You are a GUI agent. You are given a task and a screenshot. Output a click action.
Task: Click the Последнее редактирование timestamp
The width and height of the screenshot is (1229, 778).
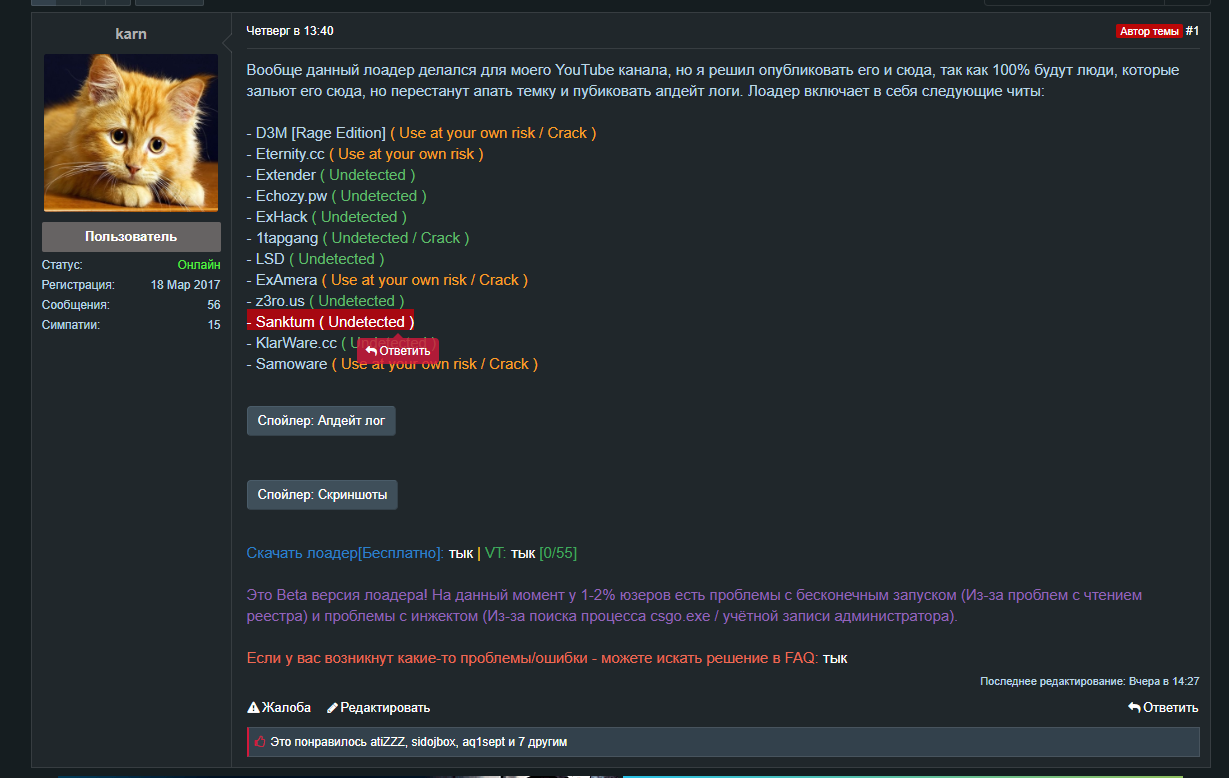(1089, 681)
